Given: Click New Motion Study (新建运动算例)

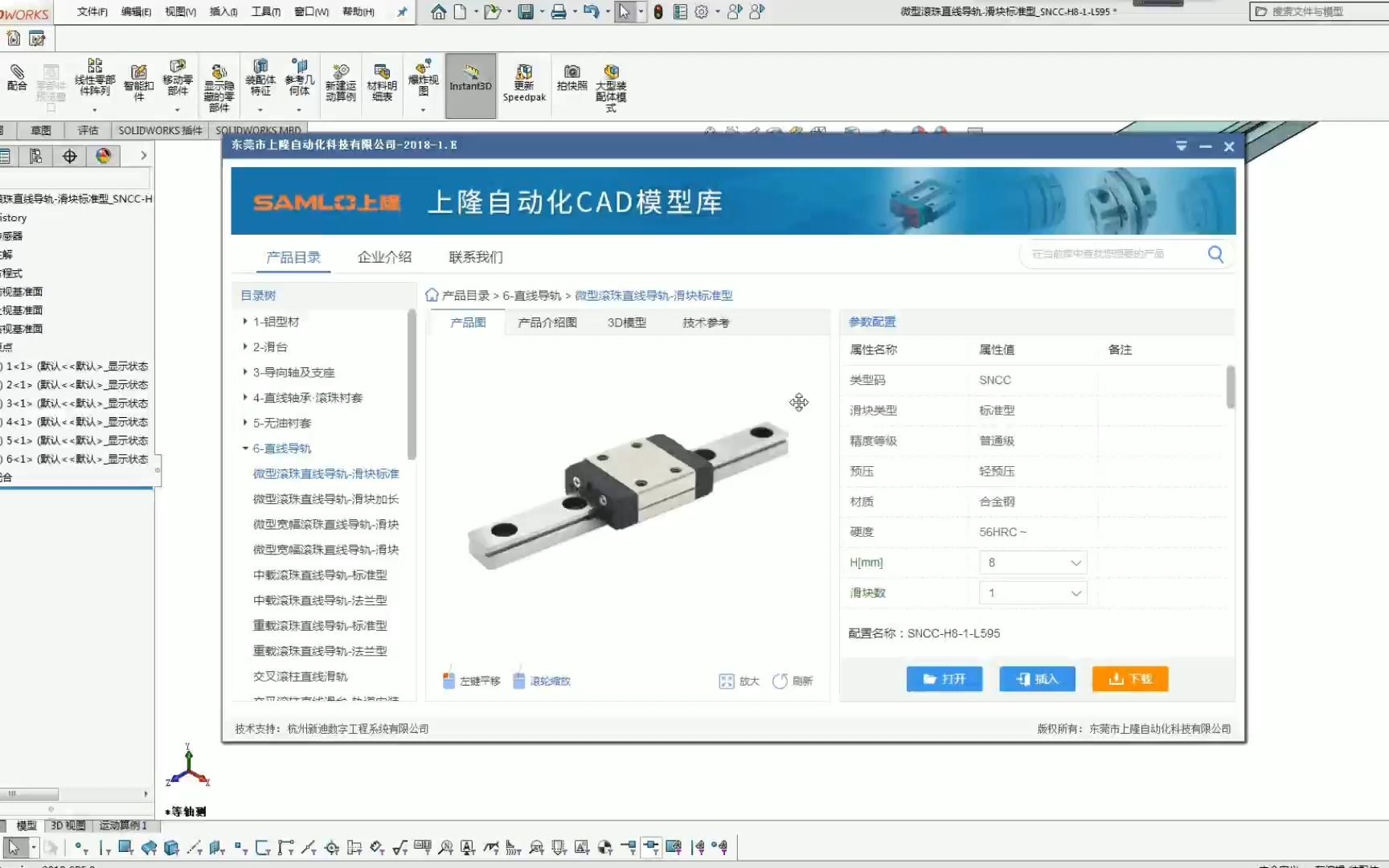Looking at the screenshot, I should pyautogui.click(x=341, y=84).
